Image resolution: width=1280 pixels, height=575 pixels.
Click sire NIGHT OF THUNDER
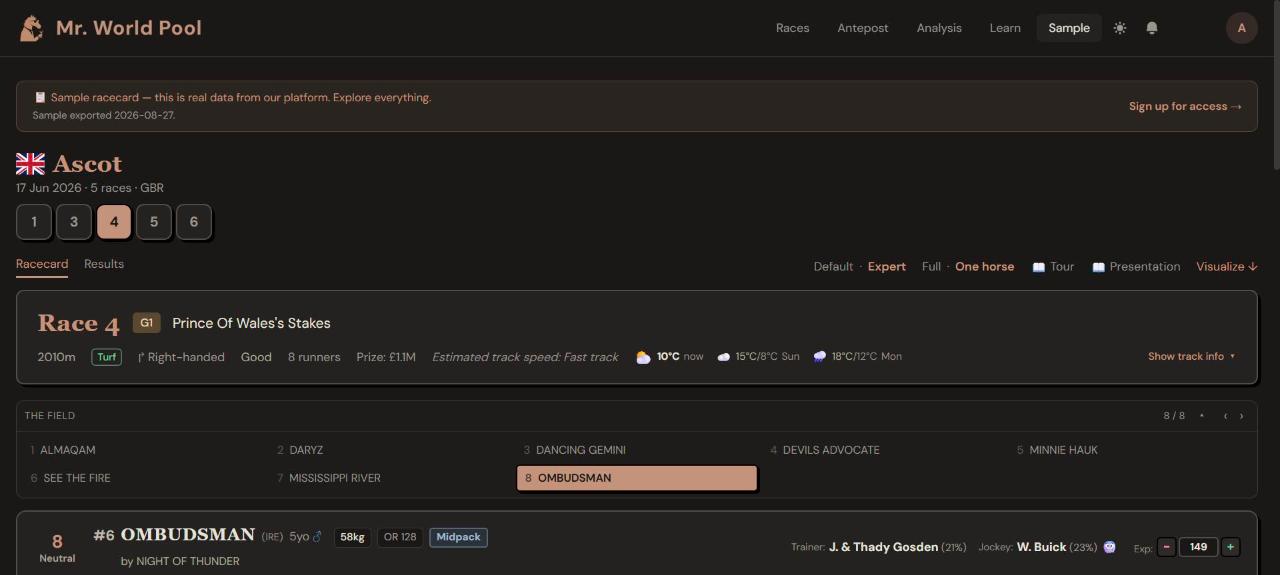188,561
